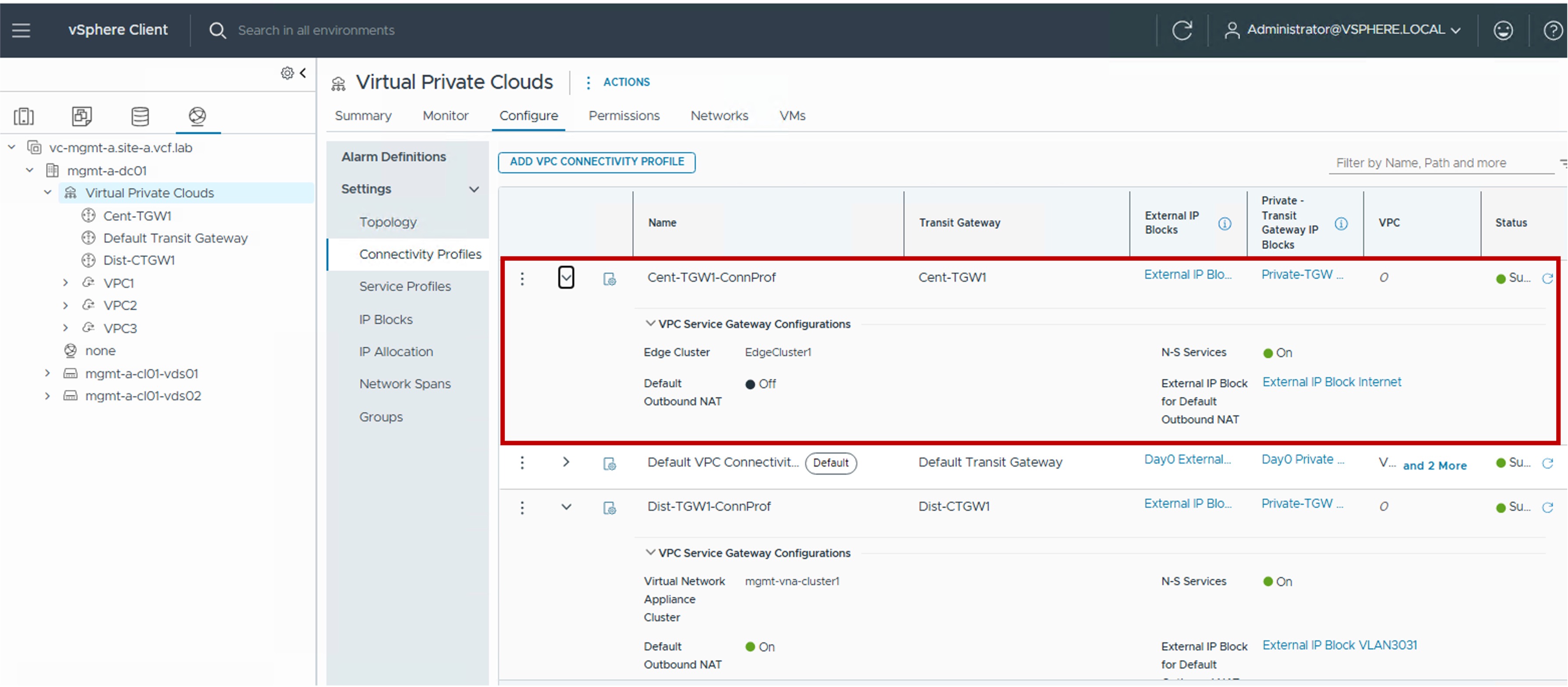1568x687 pixels.
Task: Refresh status of Dist-TGW1-ConnProf row
Action: 1547,507
